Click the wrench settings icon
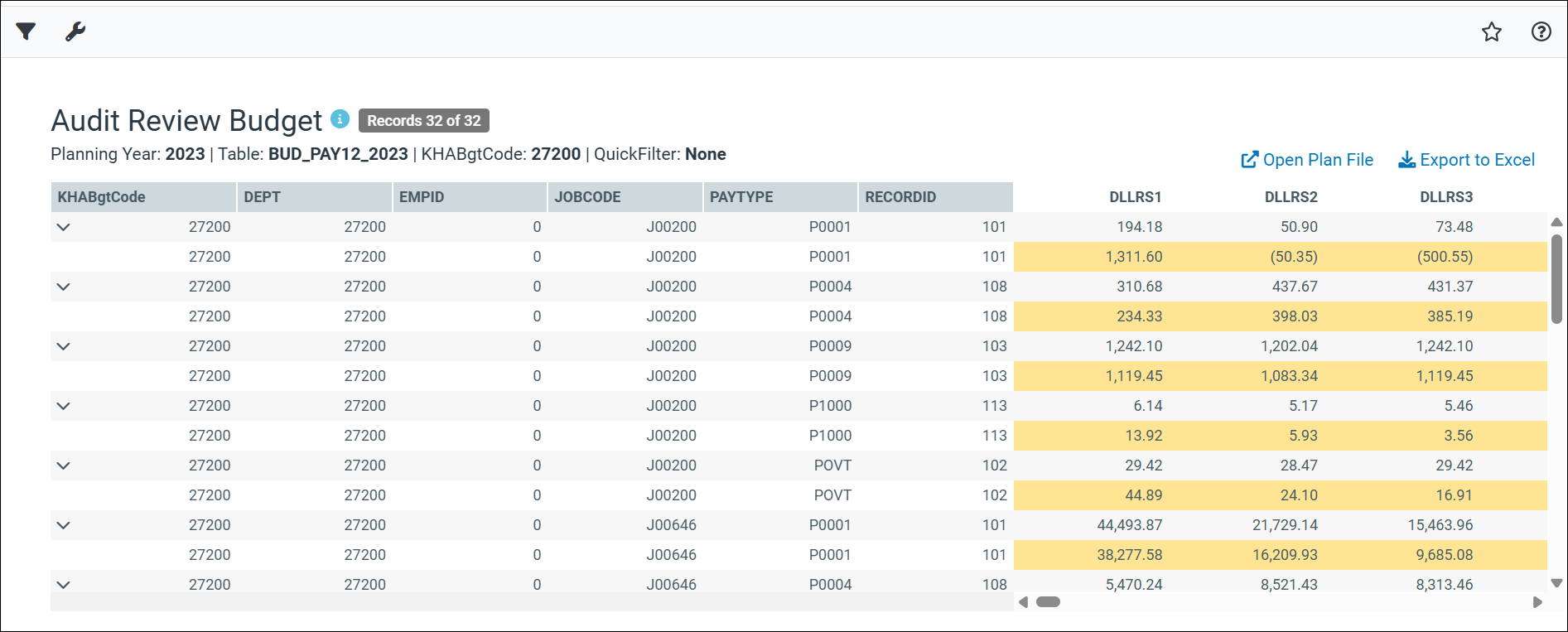Image resolution: width=1568 pixels, height=632 pixels. [75, 31]
